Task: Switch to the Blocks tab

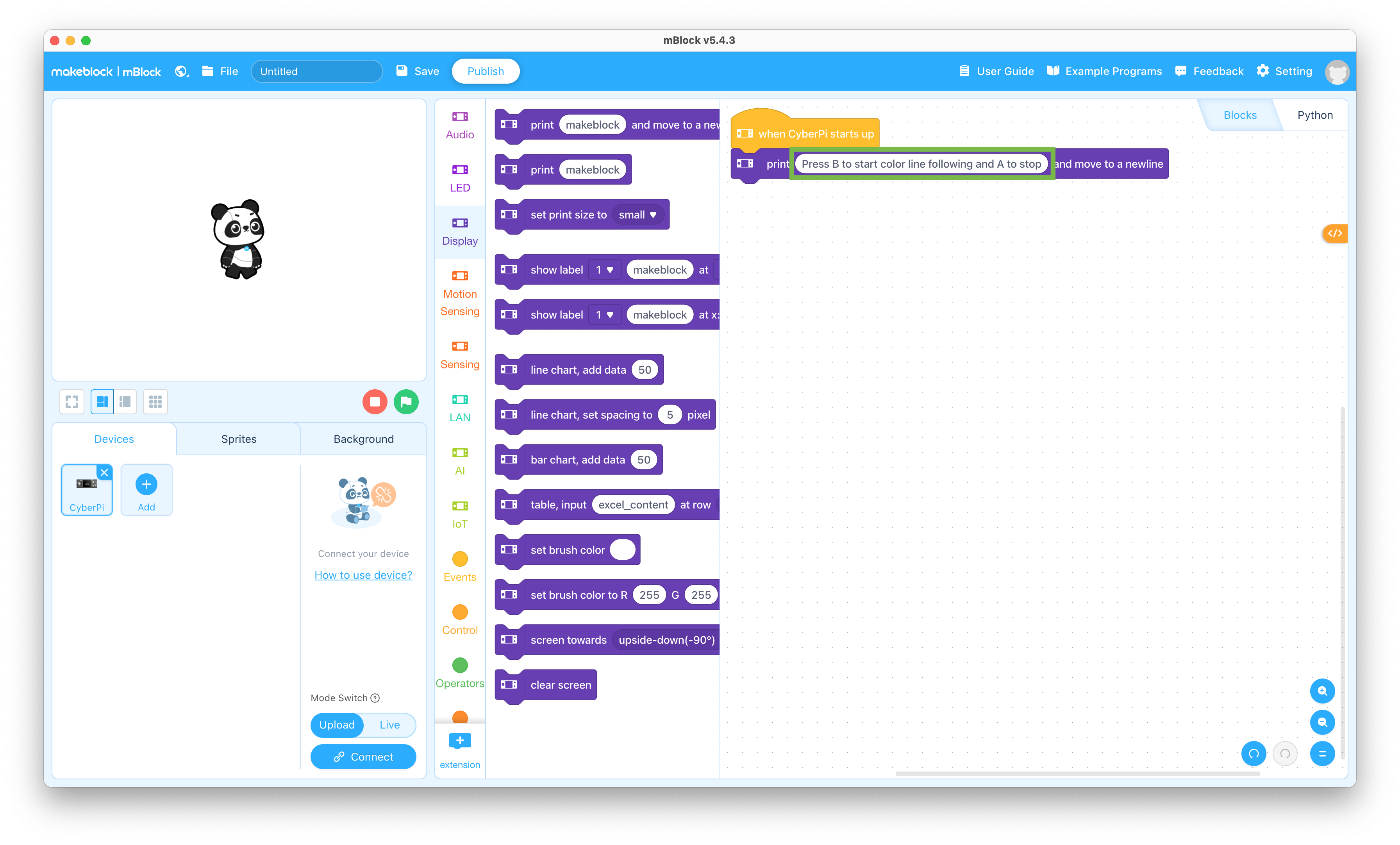Action: (x=1239, y=114)
